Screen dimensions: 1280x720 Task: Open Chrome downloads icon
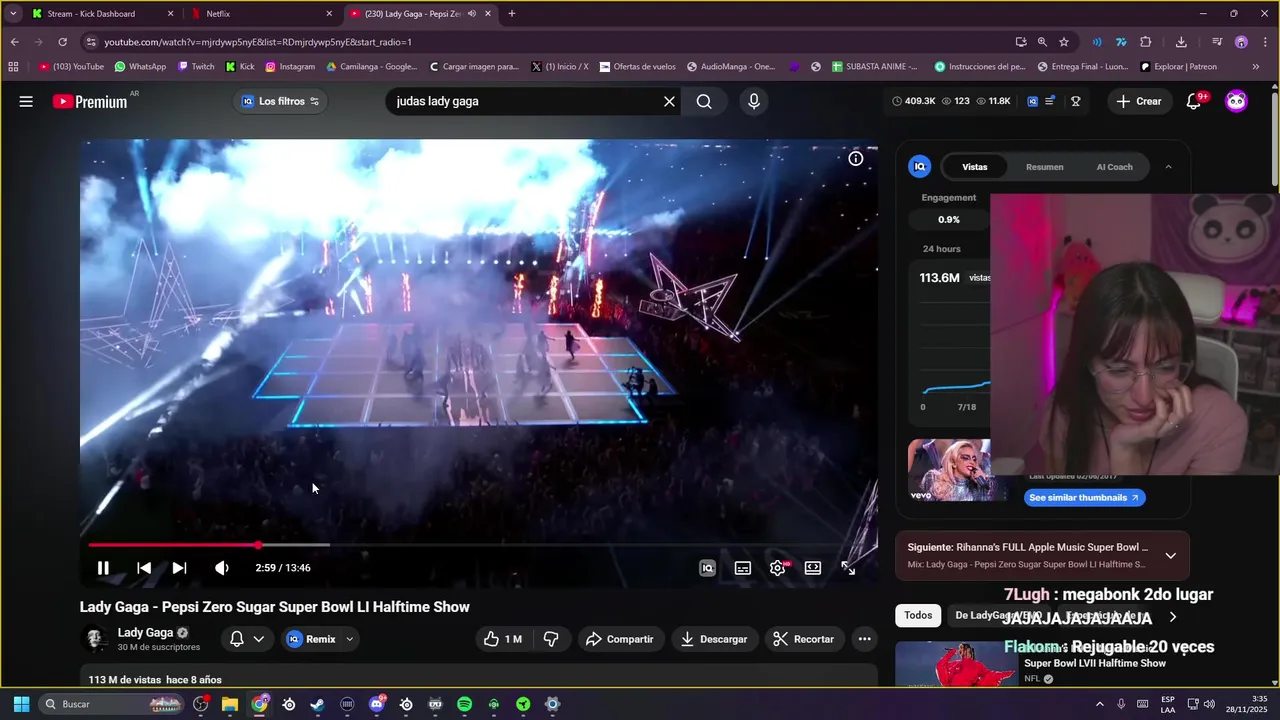coord(1181,42)
